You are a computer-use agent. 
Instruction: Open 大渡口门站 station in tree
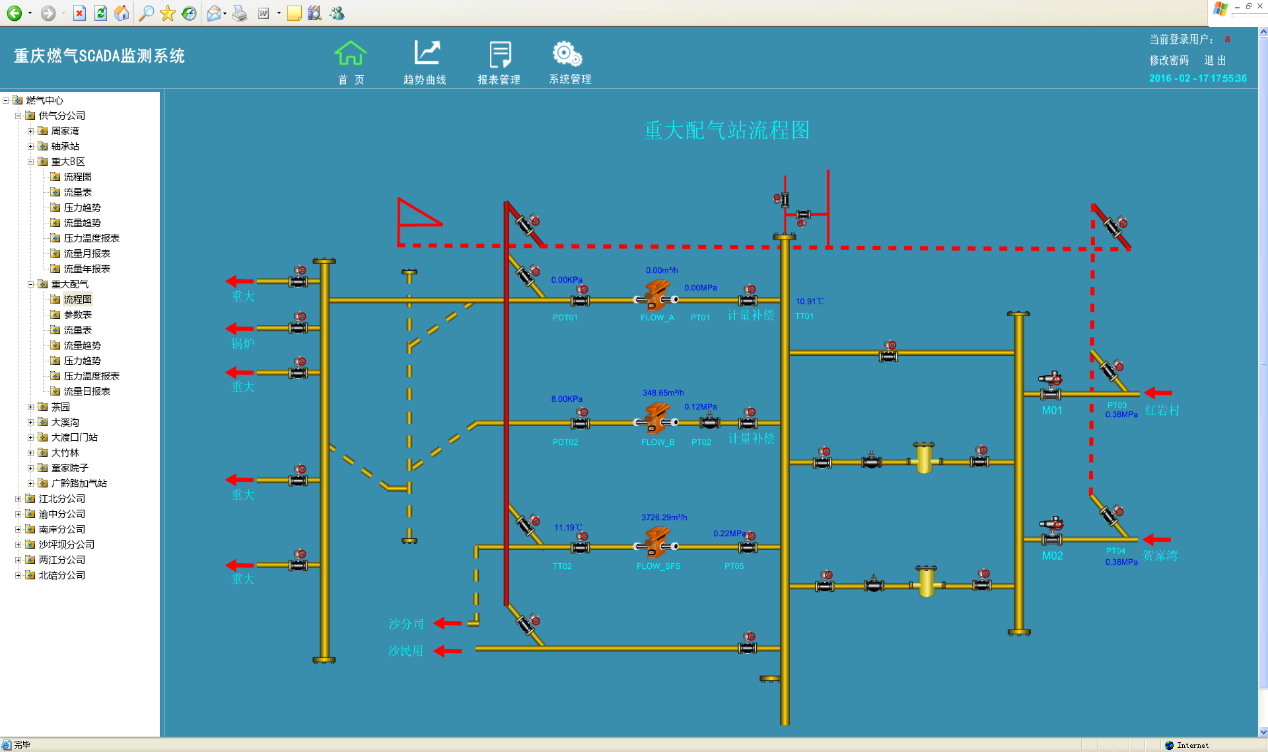click(x=75, y=437)
